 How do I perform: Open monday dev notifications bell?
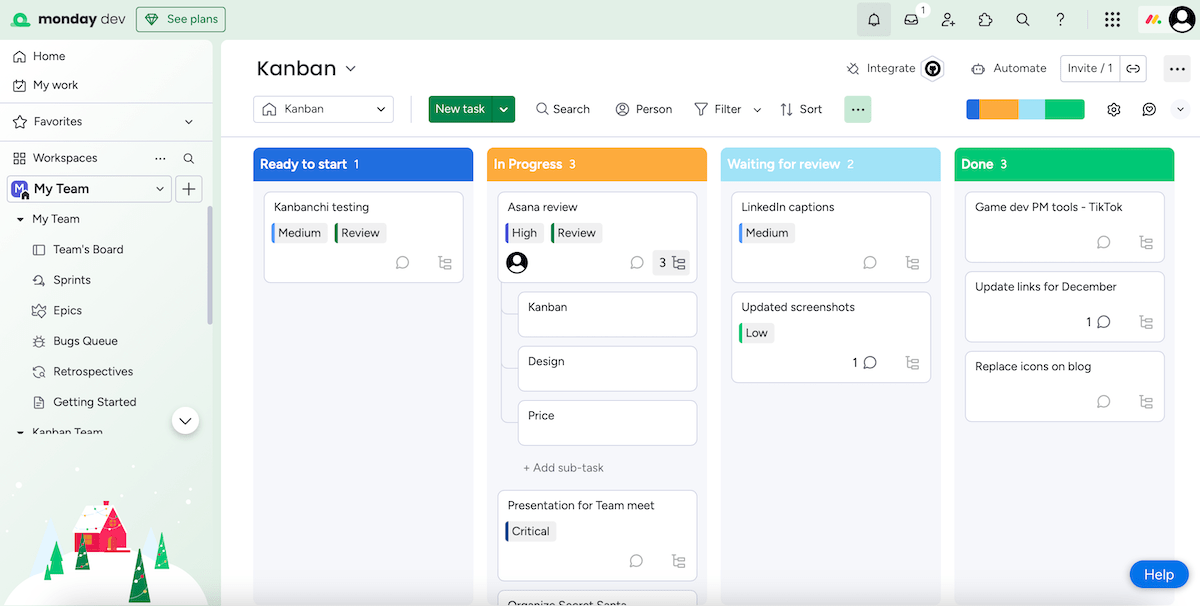pyautogui.click(x=873, y=19)
